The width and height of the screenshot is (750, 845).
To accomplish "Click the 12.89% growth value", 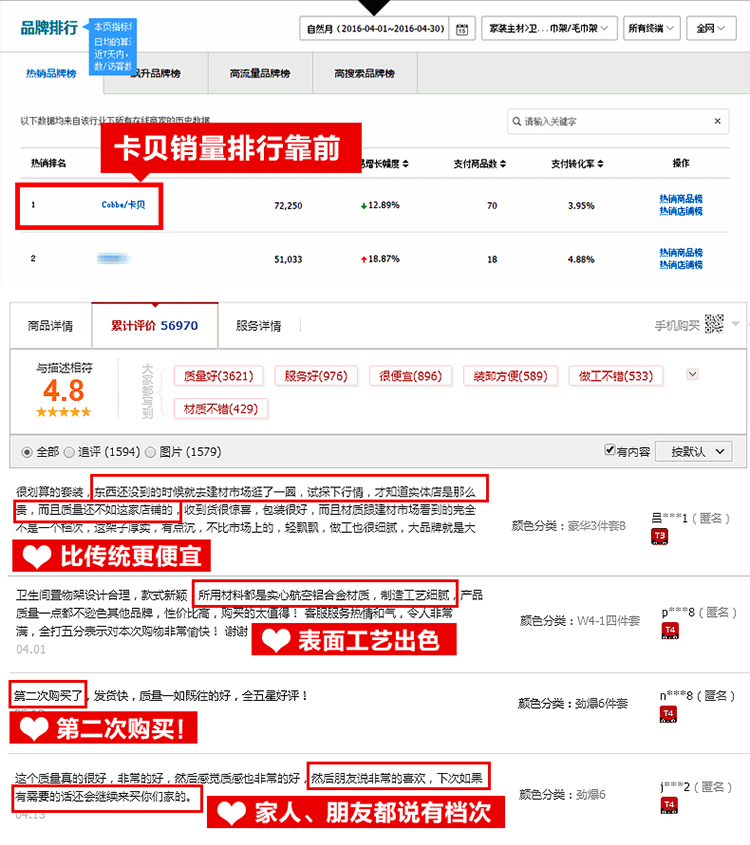I will (384, 205).
